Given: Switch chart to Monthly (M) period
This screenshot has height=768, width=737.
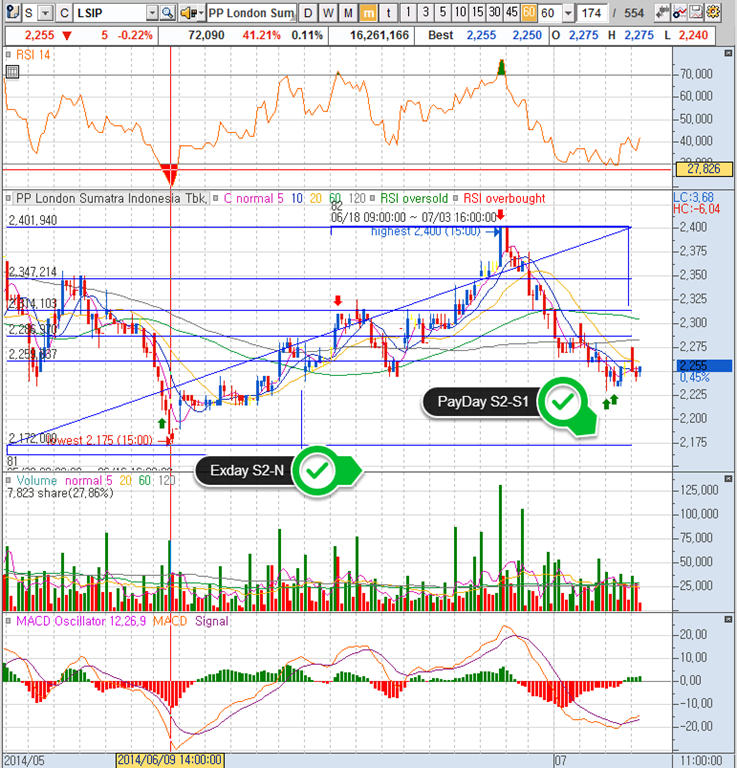Looking at the screenshot, I should [348, 13].
